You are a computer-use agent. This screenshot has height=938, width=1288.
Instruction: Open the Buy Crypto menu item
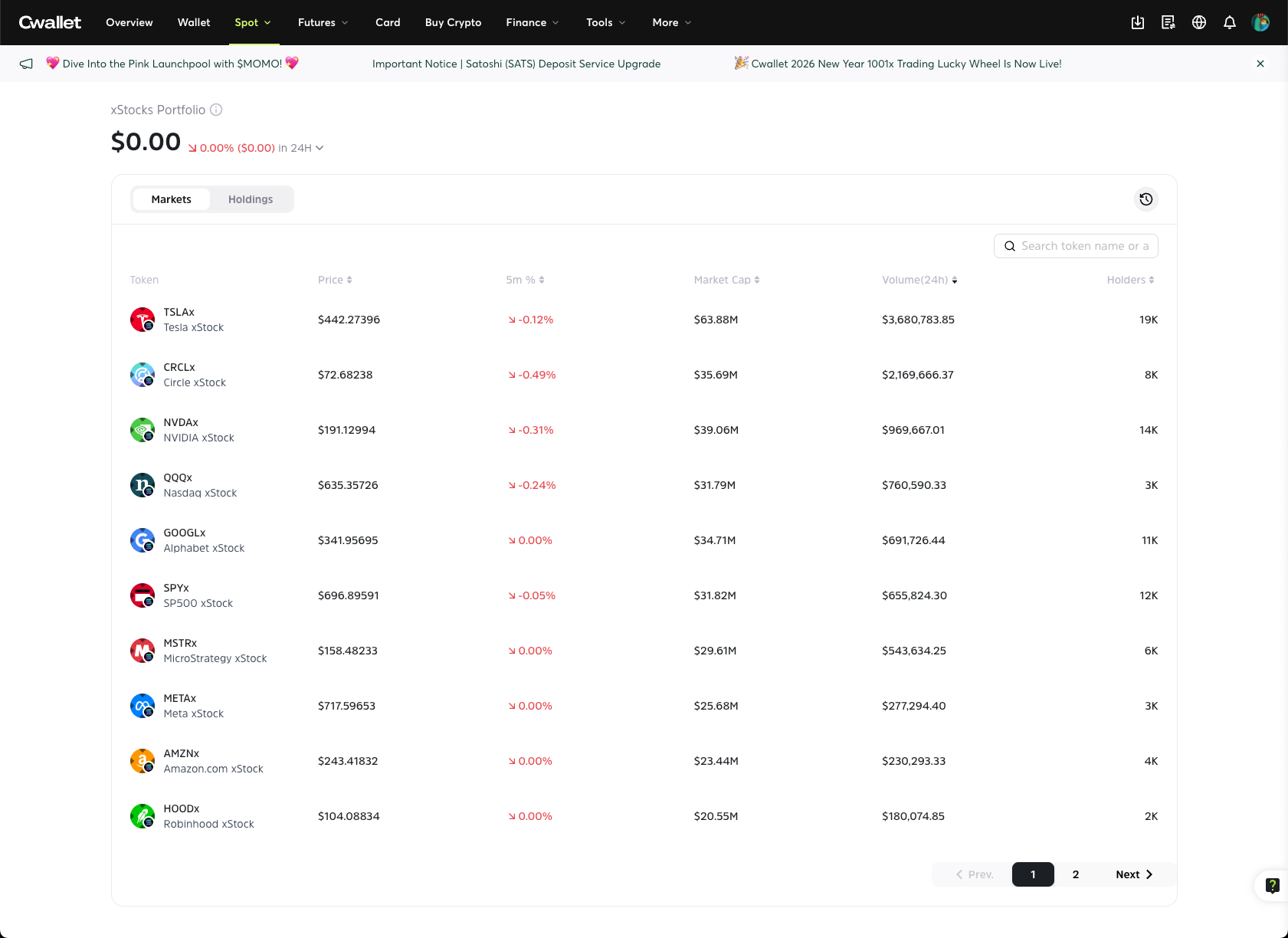point(453,22)
